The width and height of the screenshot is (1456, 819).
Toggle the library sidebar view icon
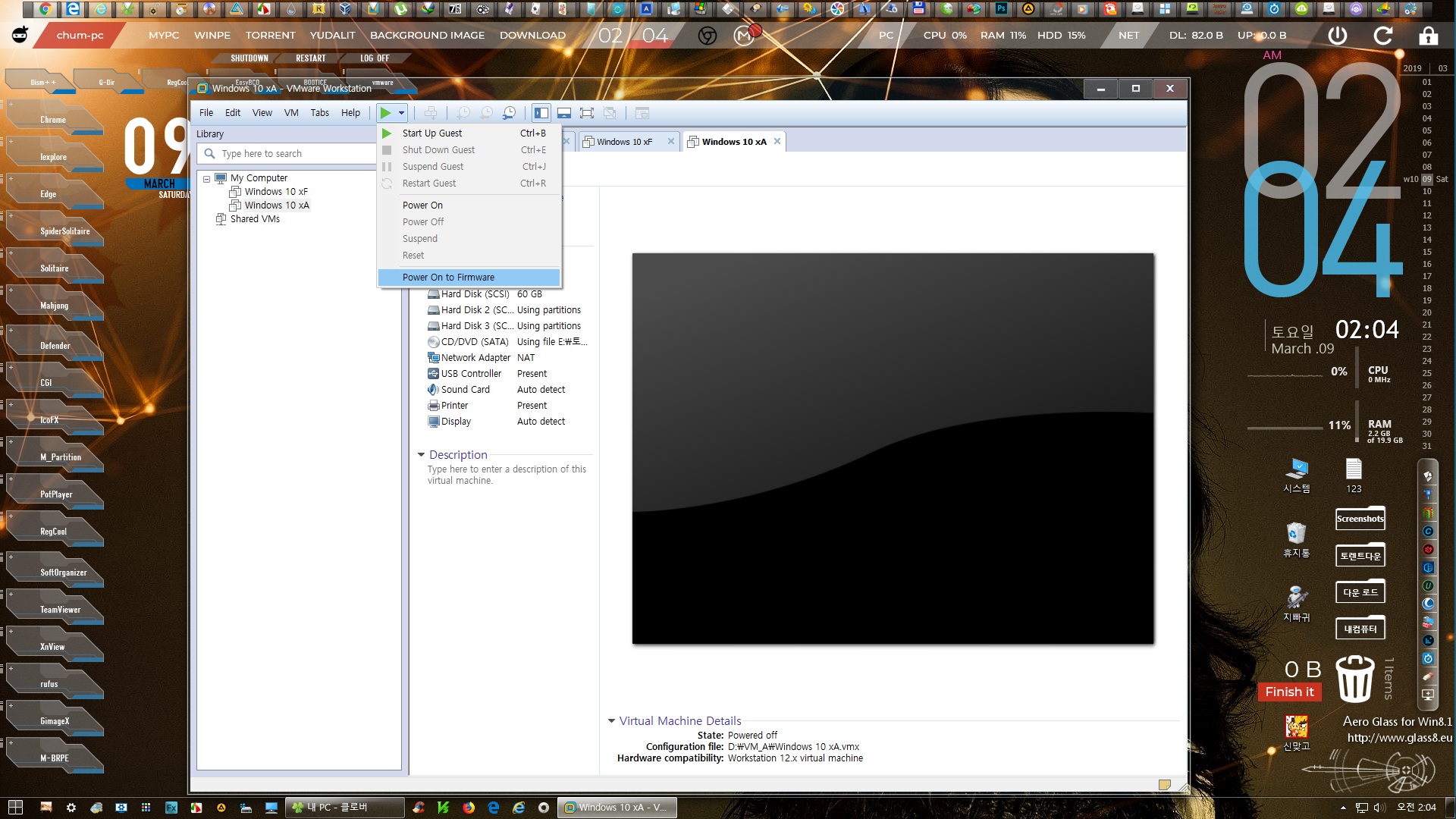(x=541, y=113)
